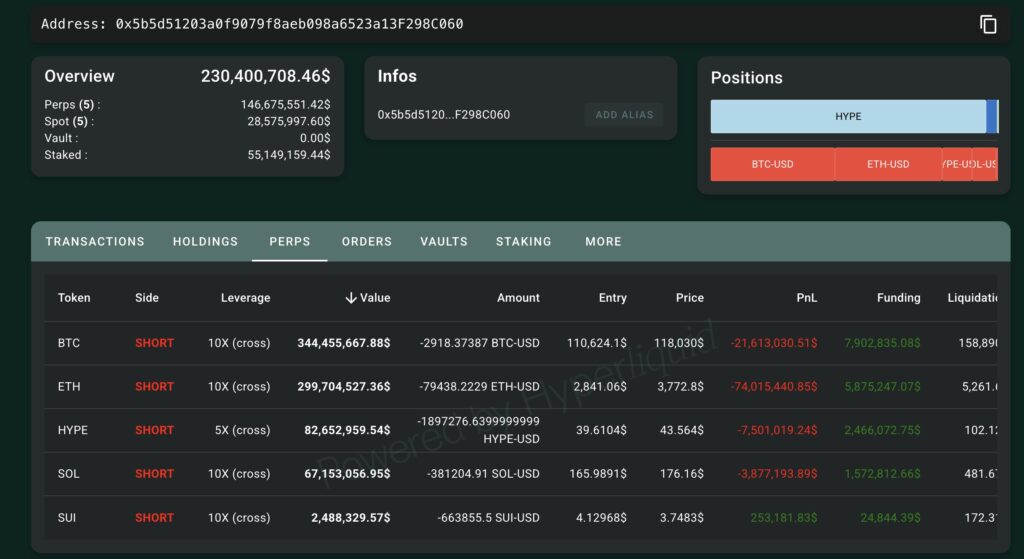Select the Perps tab
1024x559 pixels.
(289, 242)
